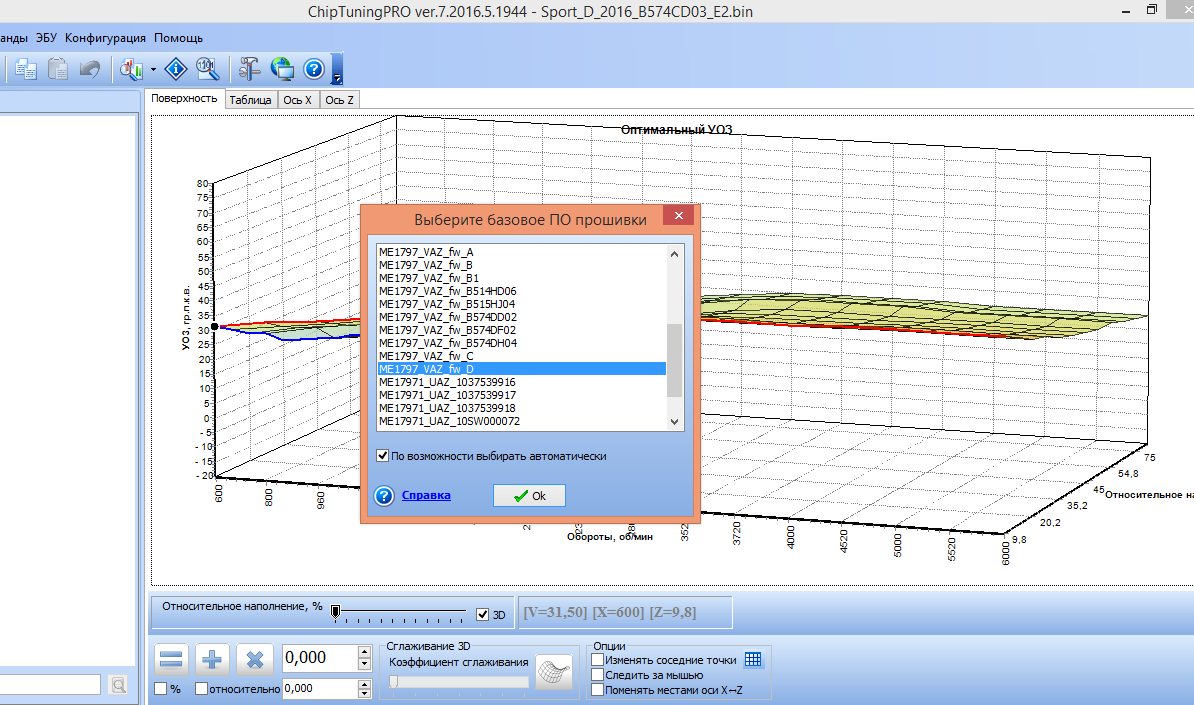Click the search magnifier icon in left panel

pos(119,685)
